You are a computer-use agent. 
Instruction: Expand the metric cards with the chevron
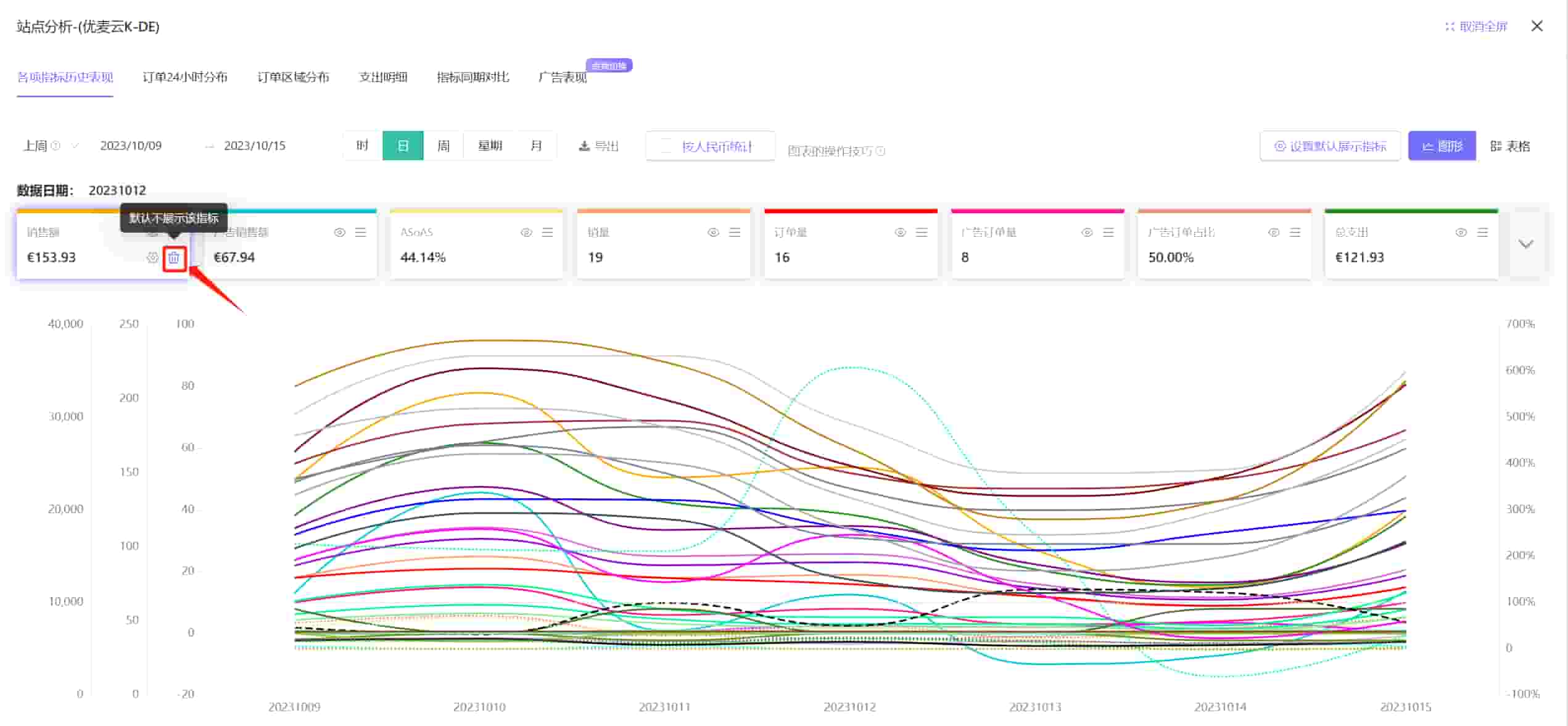[1526, 244]
